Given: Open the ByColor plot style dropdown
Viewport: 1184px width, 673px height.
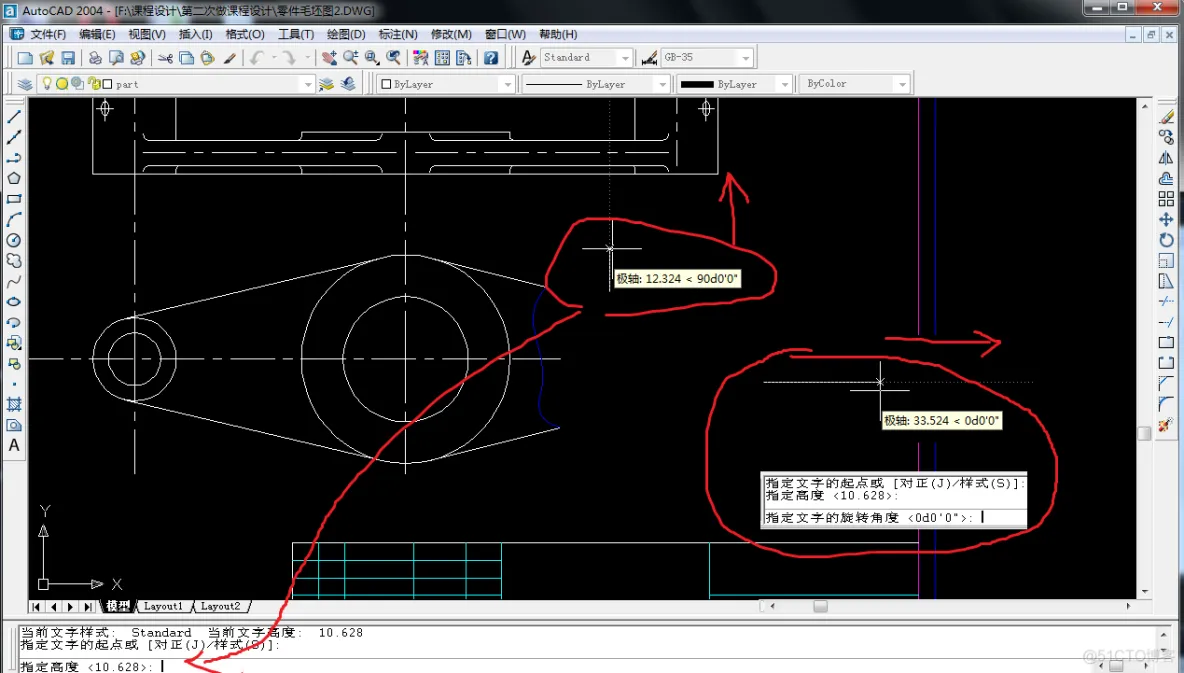Looking at the screenshot, I should [902, 84].
